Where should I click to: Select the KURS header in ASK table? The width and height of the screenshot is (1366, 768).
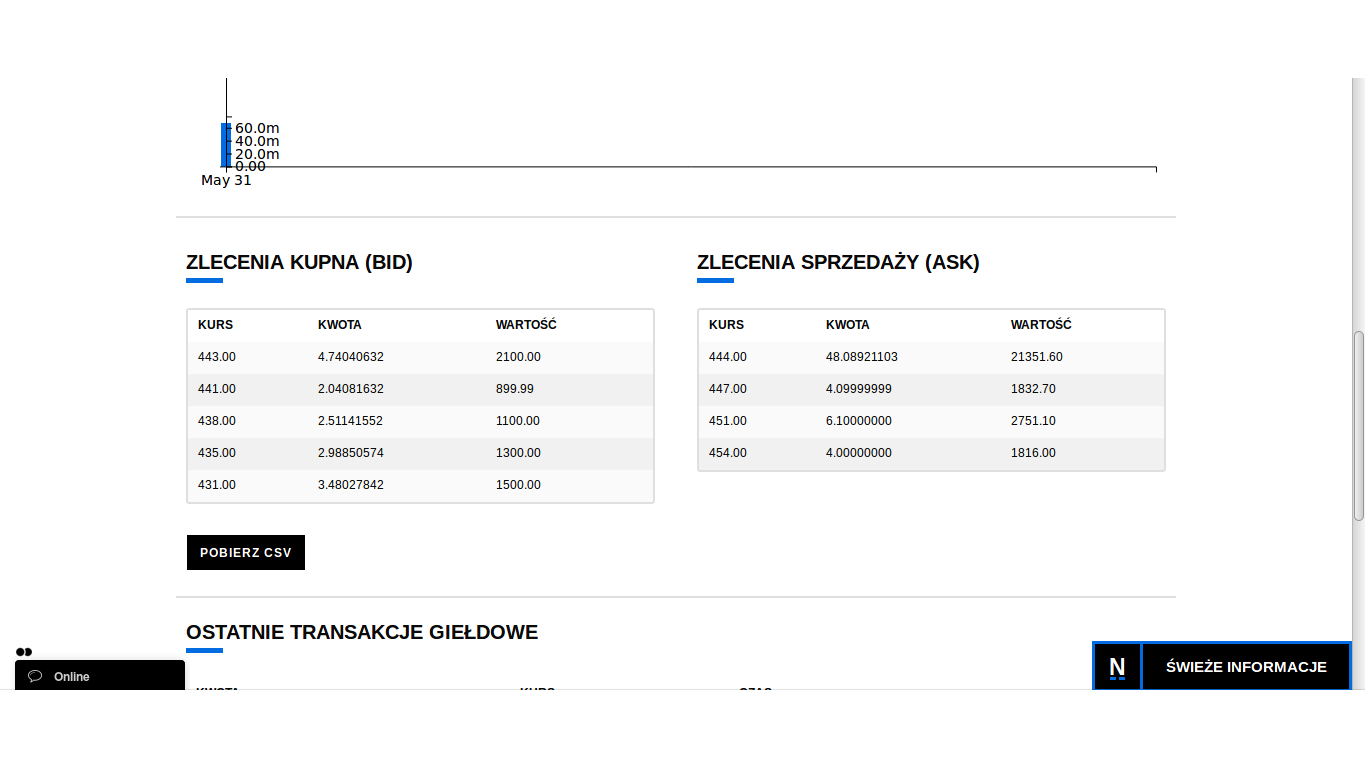726,325
